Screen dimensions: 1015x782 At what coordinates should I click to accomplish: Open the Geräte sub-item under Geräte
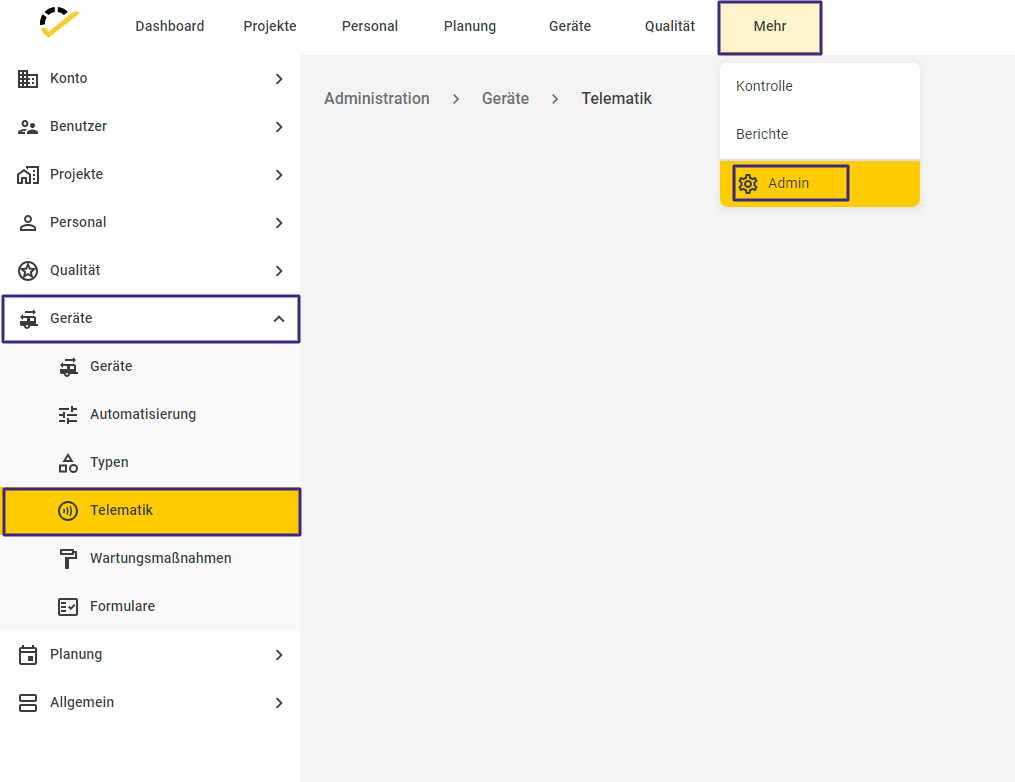pyautogui.click(x=150, y=366)
